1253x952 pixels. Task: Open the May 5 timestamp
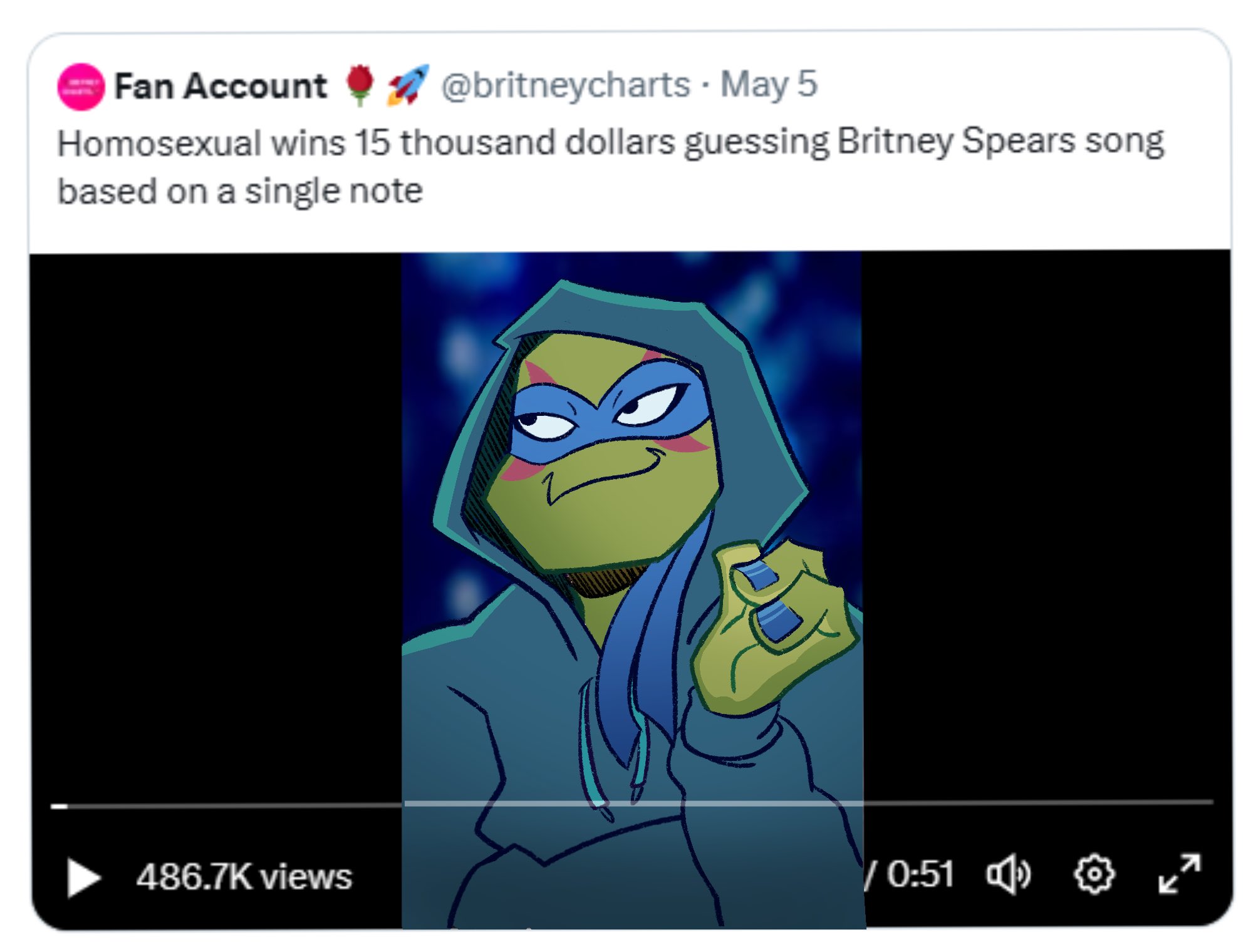tap(769, 84)
